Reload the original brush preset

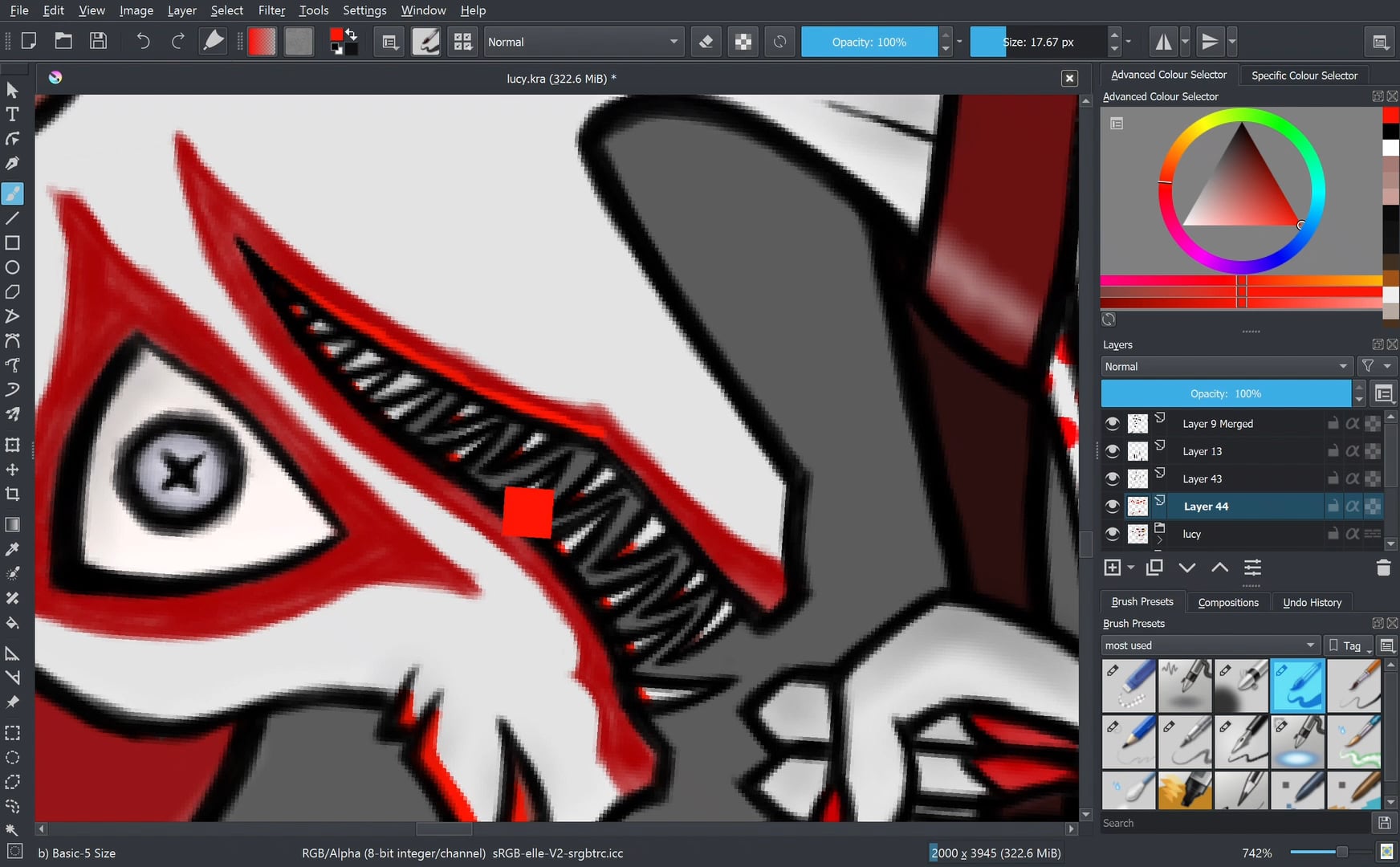pyautogui.click(x=779, y=42)
